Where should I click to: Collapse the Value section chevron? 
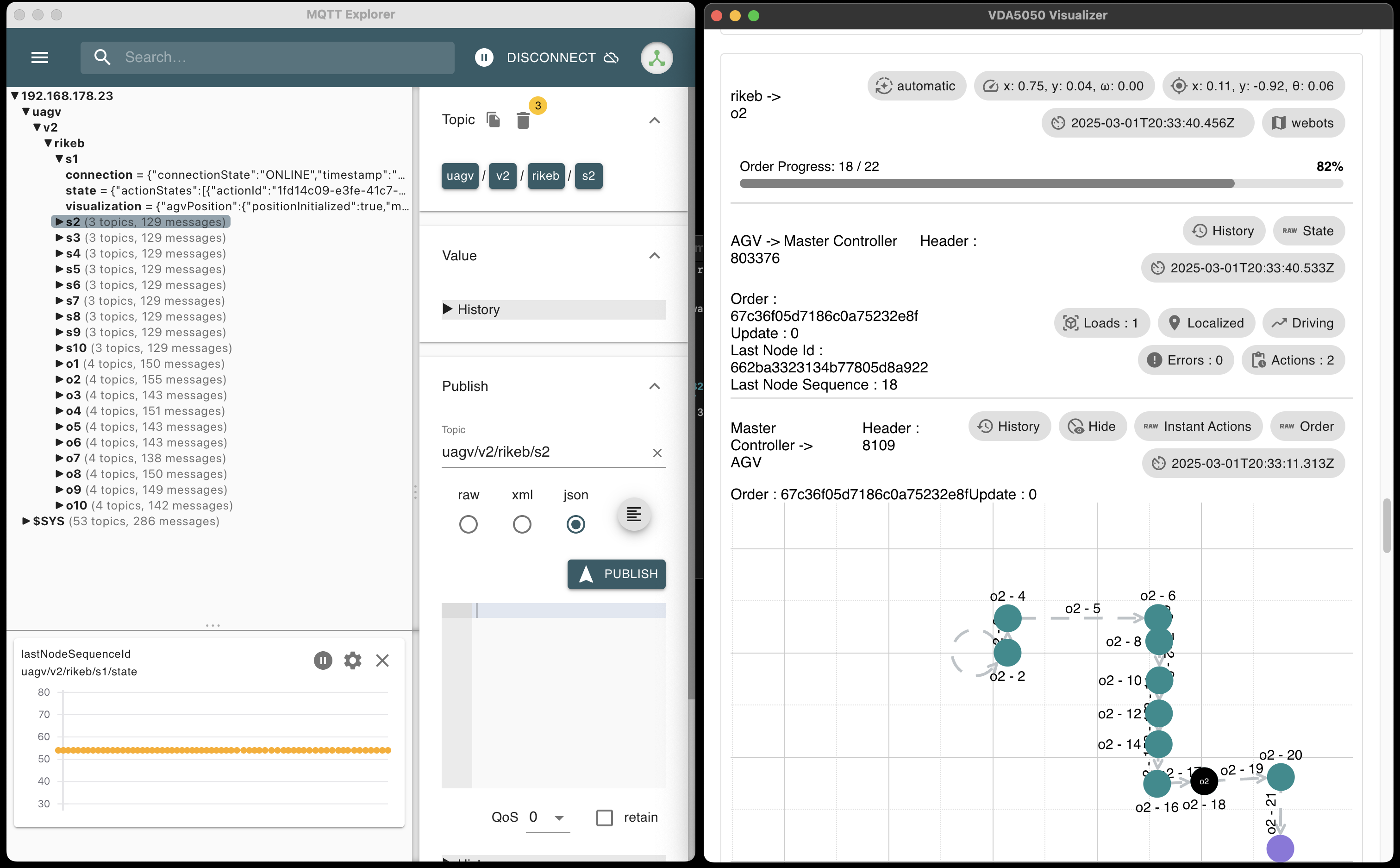pyautogui.click(x=654, y=256)
